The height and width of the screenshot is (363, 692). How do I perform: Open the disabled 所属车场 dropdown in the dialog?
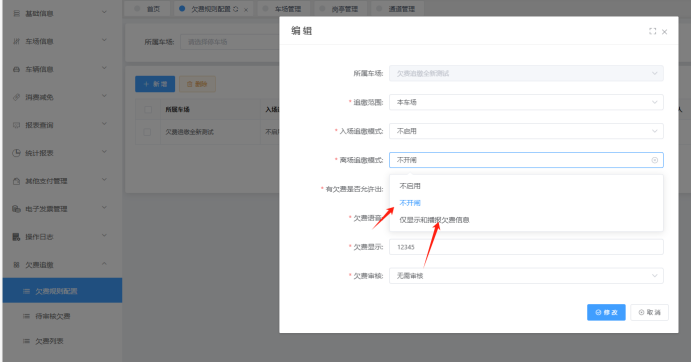[526, 73]
